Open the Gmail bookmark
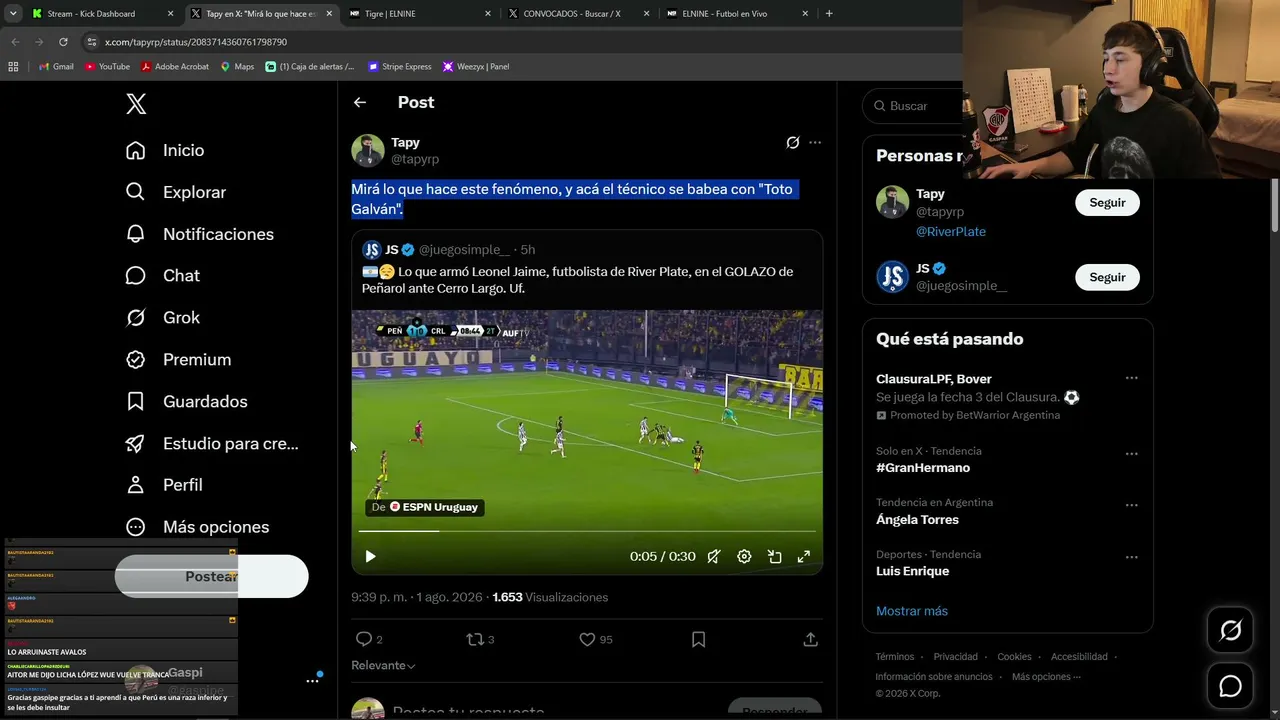 (56, 67)
